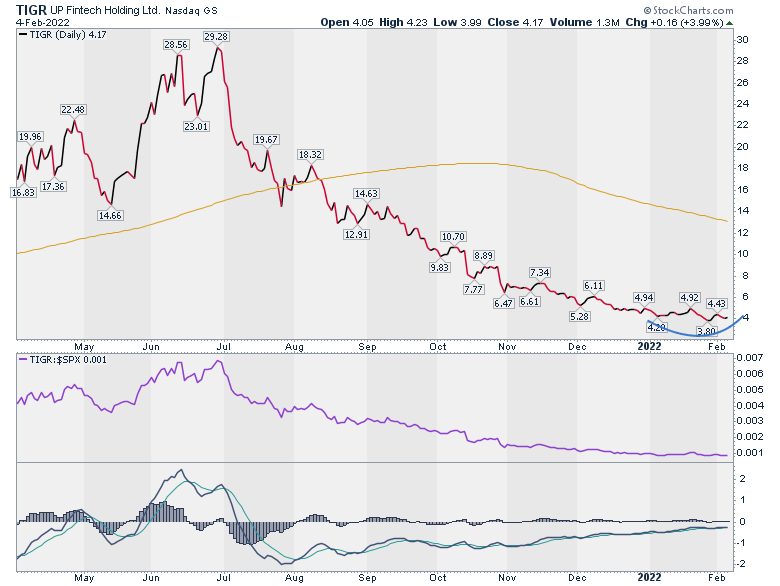Click the UP Fintech Holding Ltd. name
Image resolution: width=780 pixels, height=586 pixels.
(105, 10)
